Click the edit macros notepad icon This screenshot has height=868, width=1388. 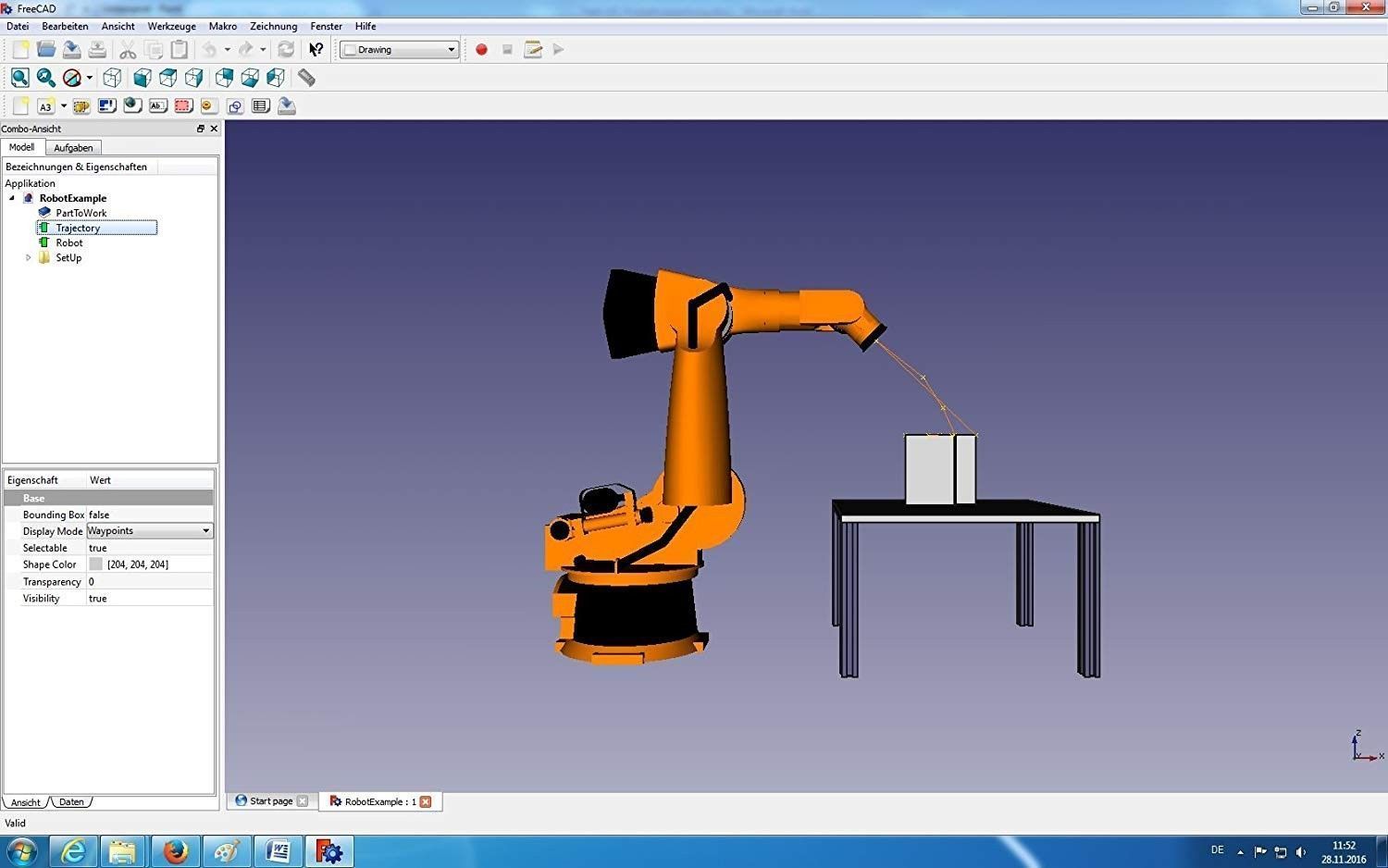click(533, 50)
